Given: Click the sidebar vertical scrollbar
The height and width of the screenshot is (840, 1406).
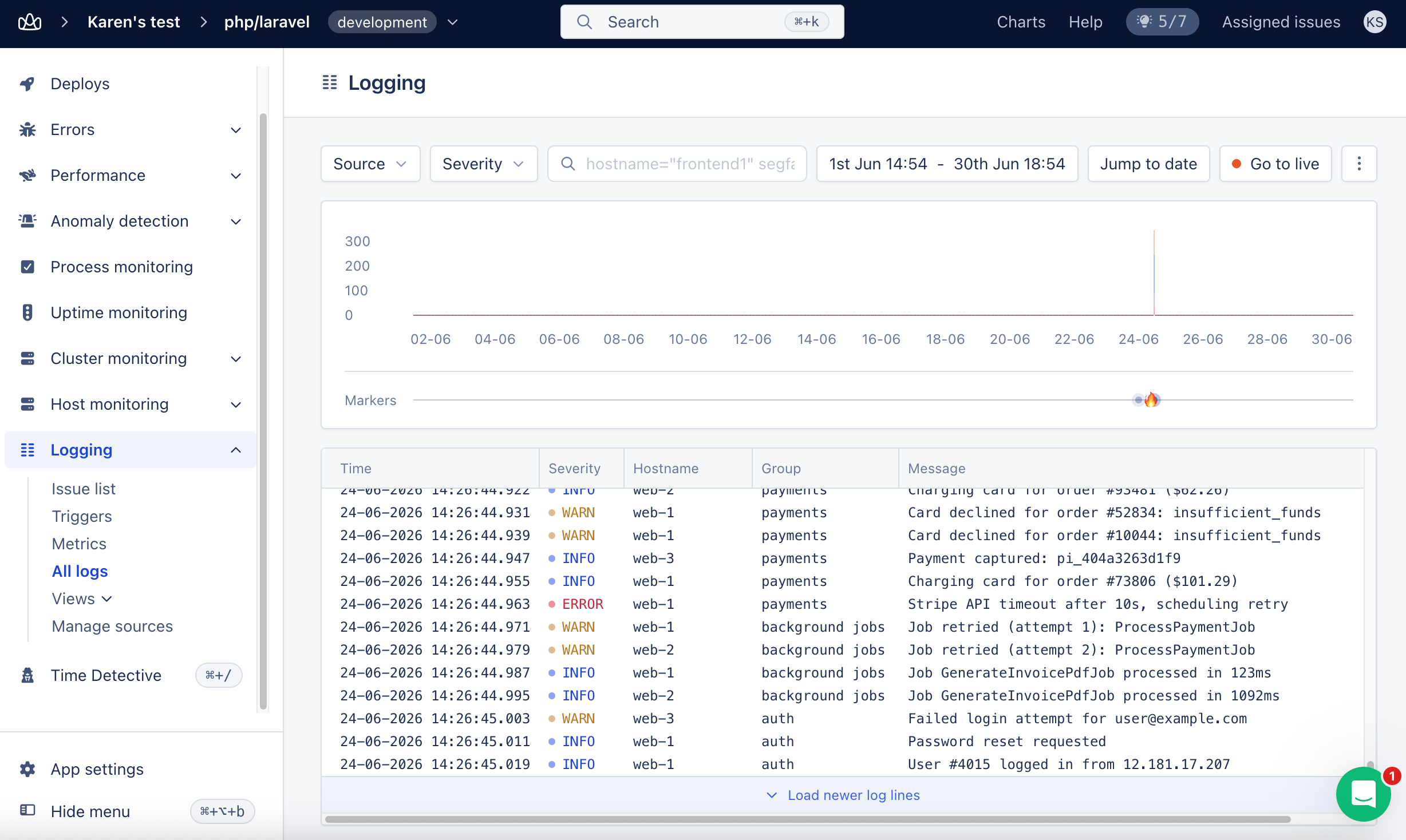Looking at the screenshot, I should 263,412.
